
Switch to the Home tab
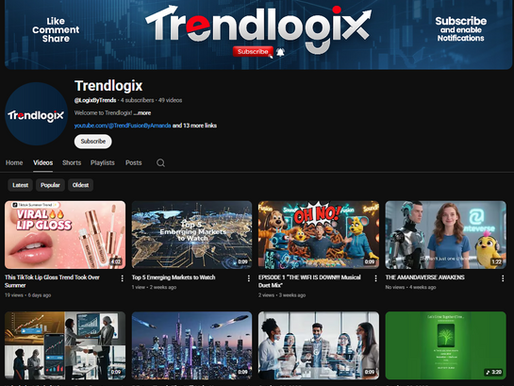pyautogui.click(x=14, y=163)
